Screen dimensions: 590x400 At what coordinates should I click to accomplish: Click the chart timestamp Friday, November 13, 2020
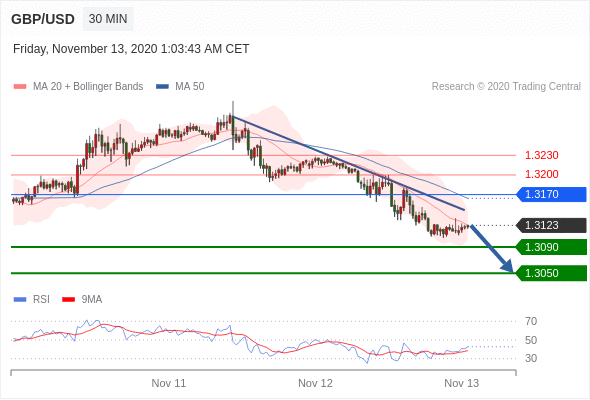click(x=131, y=49)
